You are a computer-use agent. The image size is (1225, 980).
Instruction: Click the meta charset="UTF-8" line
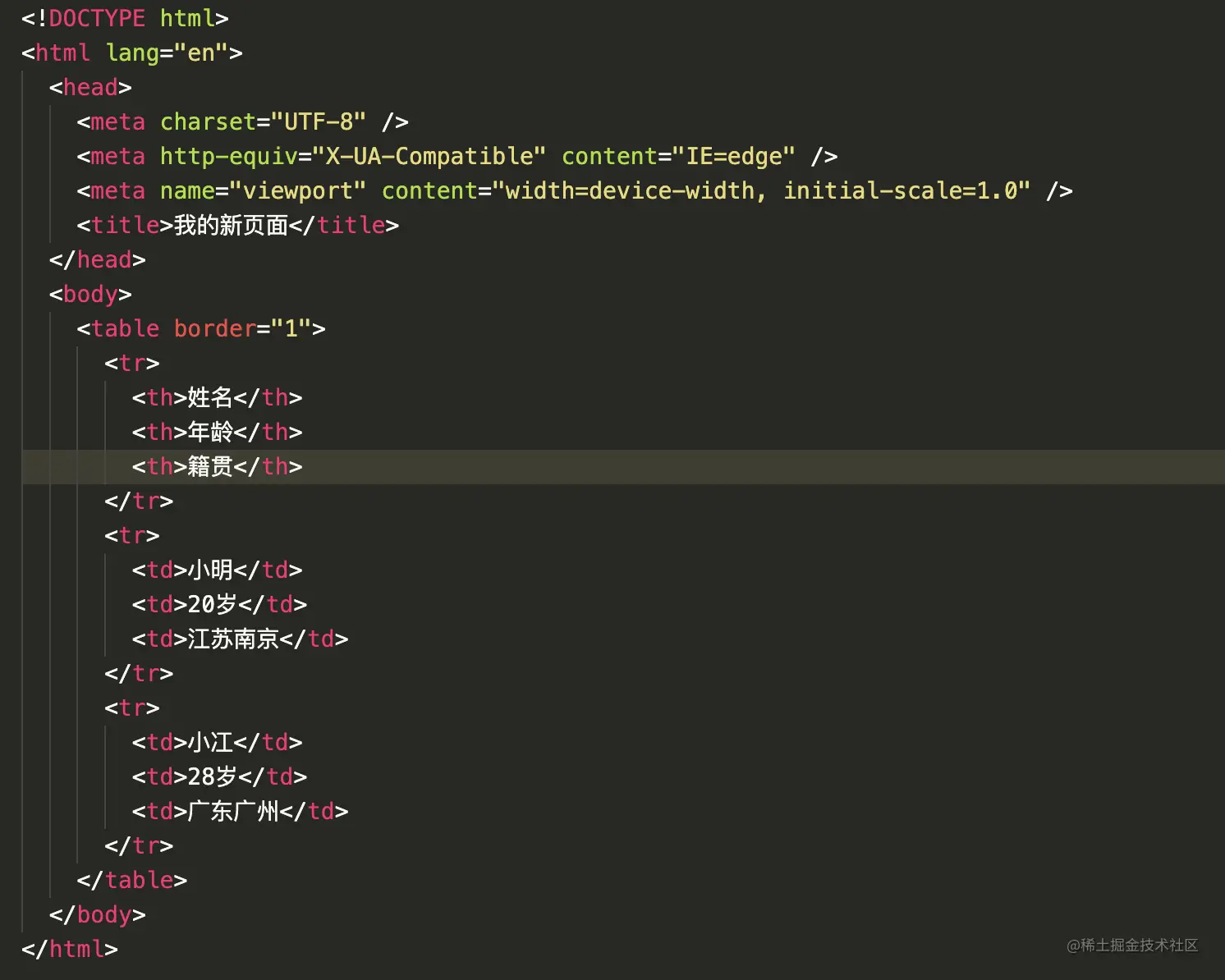coord(243,121)
